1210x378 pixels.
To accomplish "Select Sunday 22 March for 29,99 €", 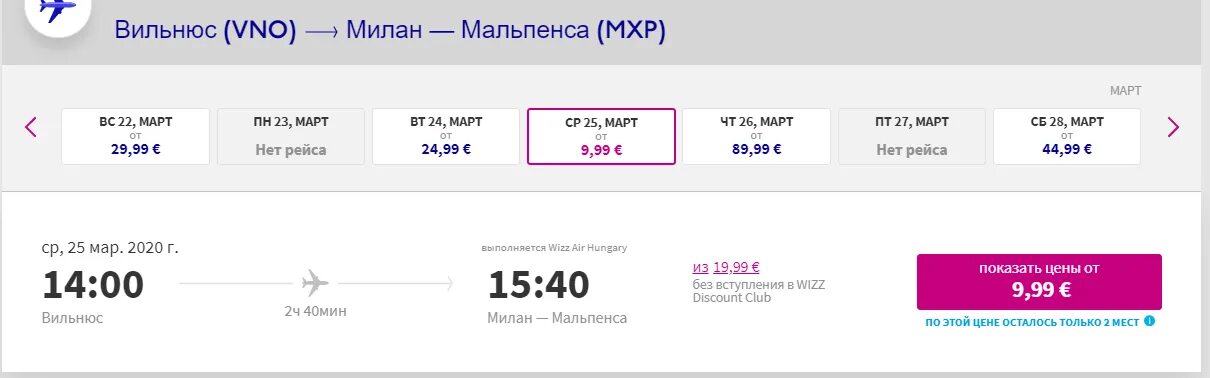I will [136, 136].
